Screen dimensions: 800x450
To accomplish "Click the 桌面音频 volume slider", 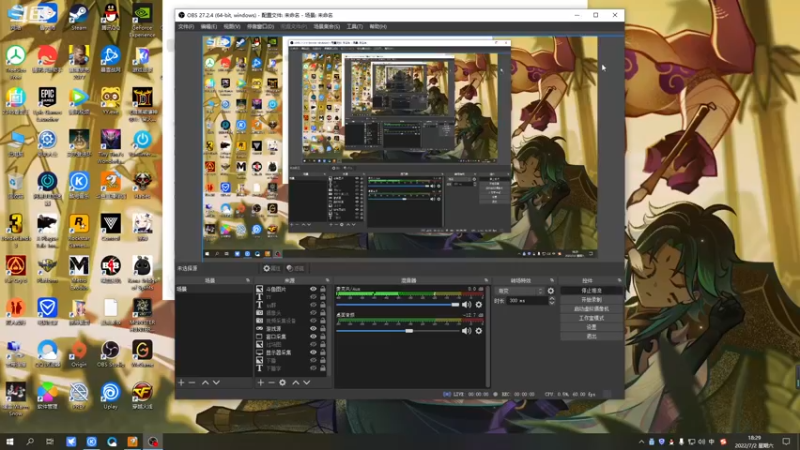I will coord(397,331).
